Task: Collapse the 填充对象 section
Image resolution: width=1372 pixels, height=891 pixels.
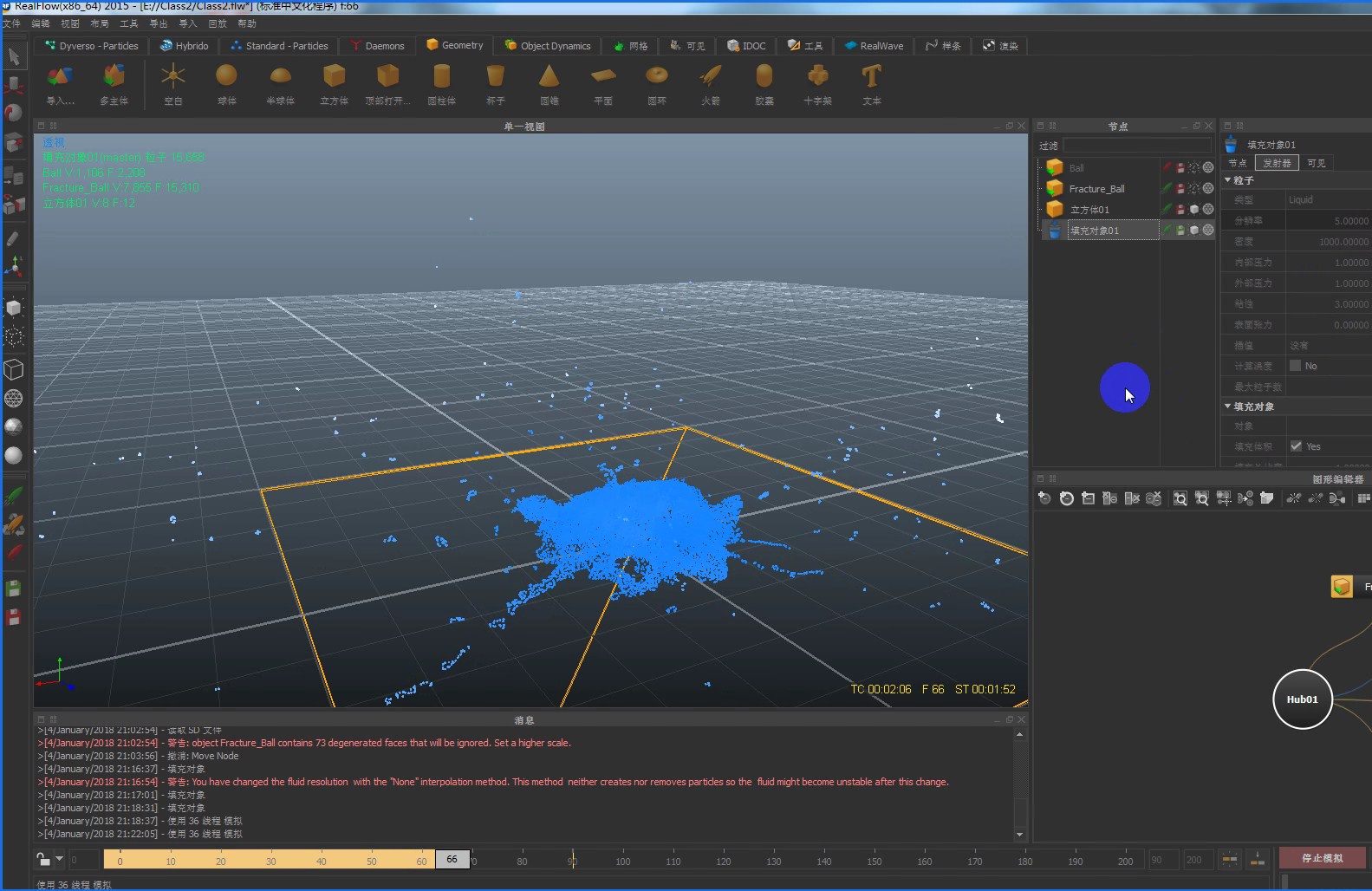Action: [1227, 406]
